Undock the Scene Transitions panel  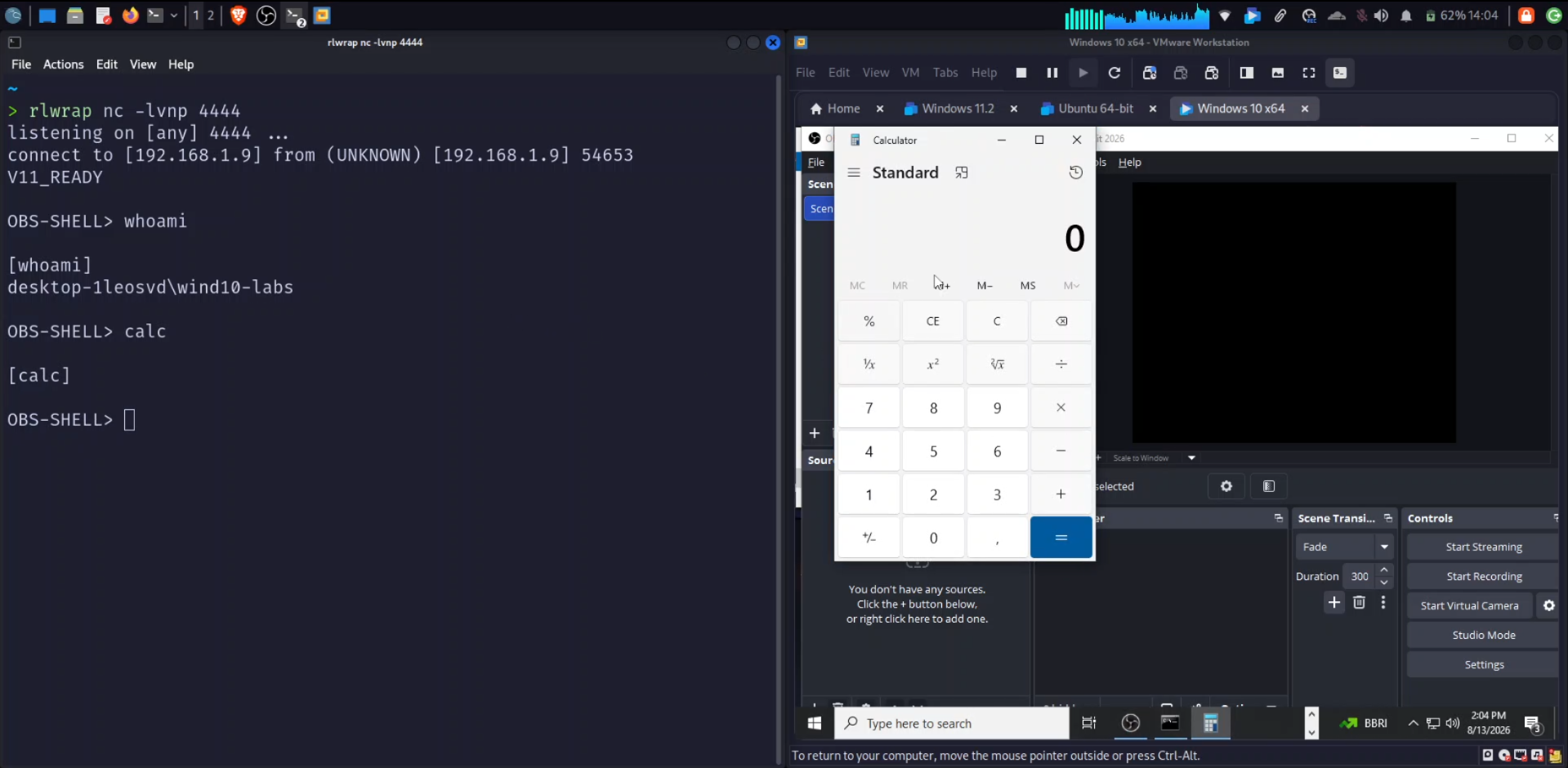click(1387, 519)
